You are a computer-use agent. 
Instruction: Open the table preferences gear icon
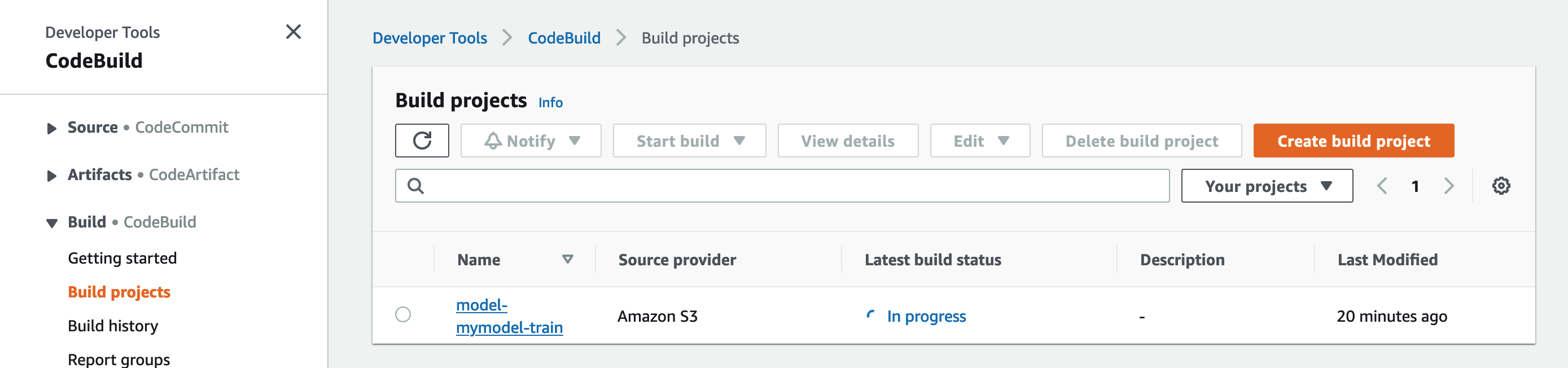1500,186
